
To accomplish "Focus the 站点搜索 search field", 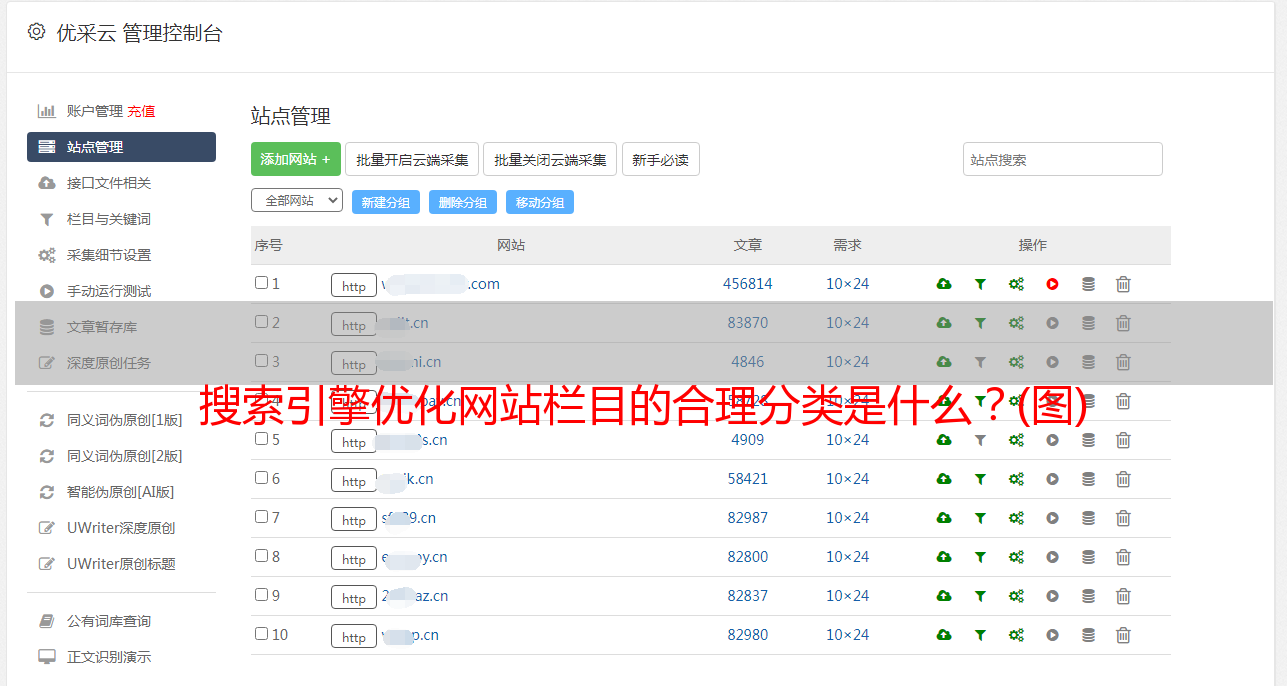I will pyautogui.click(x=1062, y=159).
